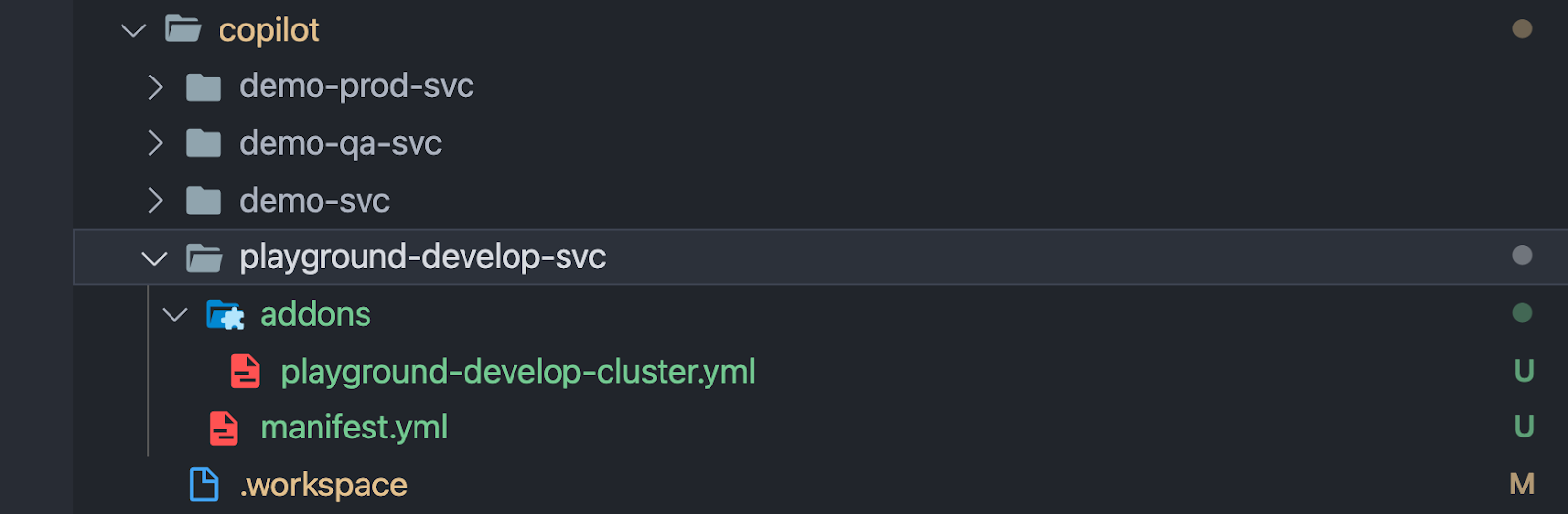1568x514 pixels.
Task: Click the demo-prod-svc folder icon
Action: [204, 87]
